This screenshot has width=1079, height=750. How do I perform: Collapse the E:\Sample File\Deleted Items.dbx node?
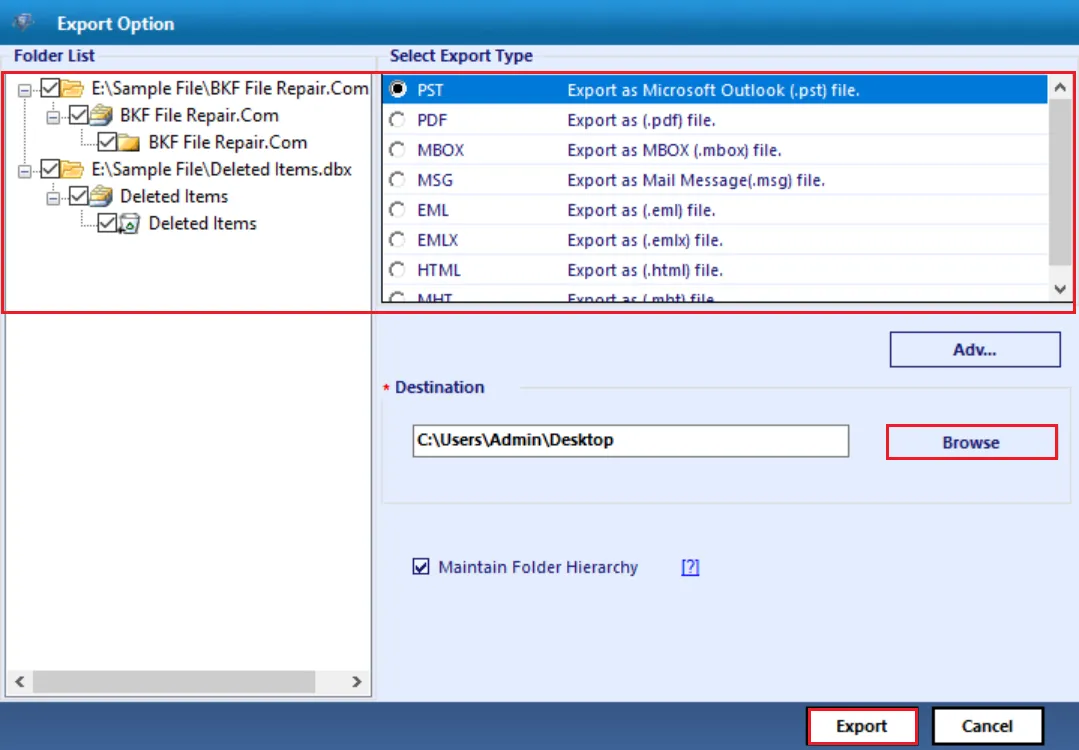point(25,171)
